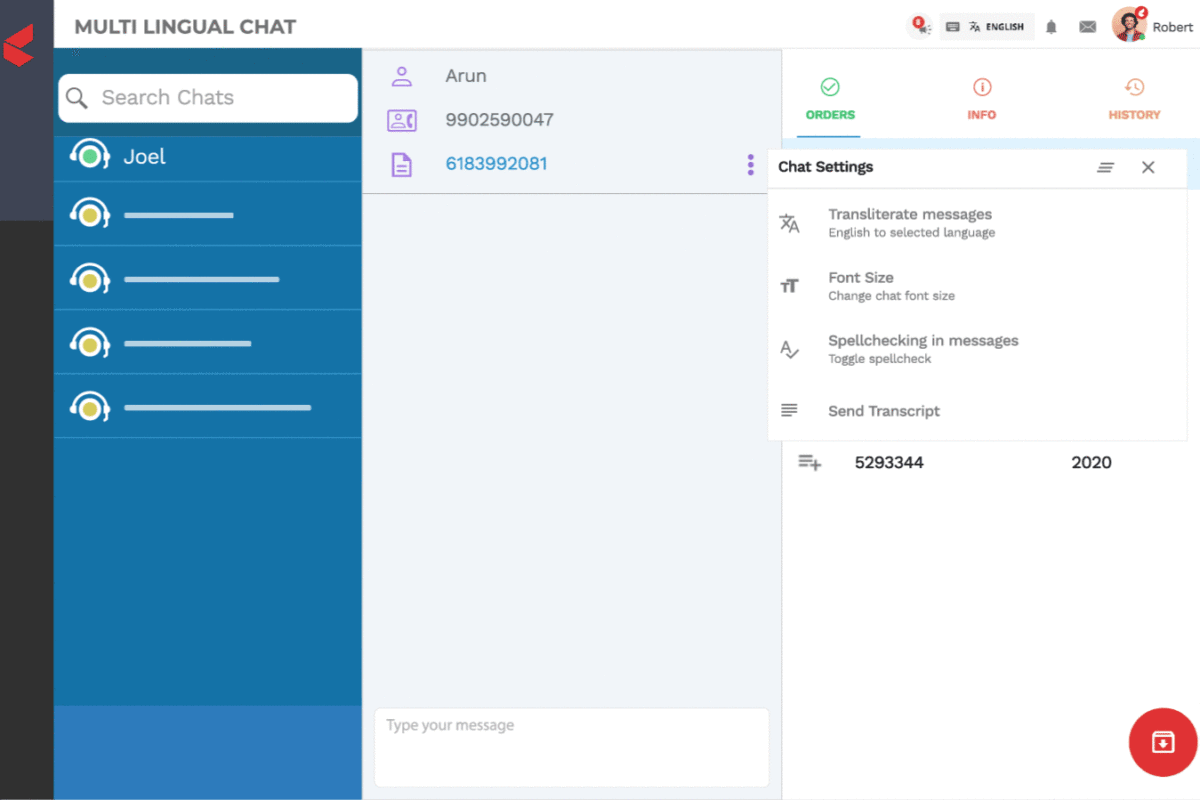This screenshot has width=1200, height=800.
Task: Open the chat with Joel
Action: pyautogui.click(x=208, y=158)
